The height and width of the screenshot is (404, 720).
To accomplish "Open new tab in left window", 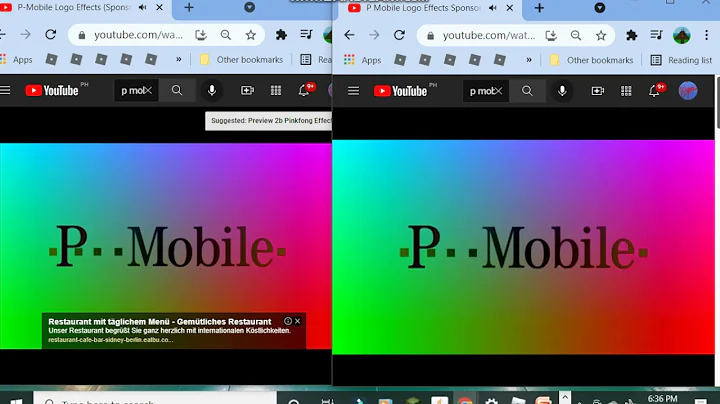I will [189, 7].
